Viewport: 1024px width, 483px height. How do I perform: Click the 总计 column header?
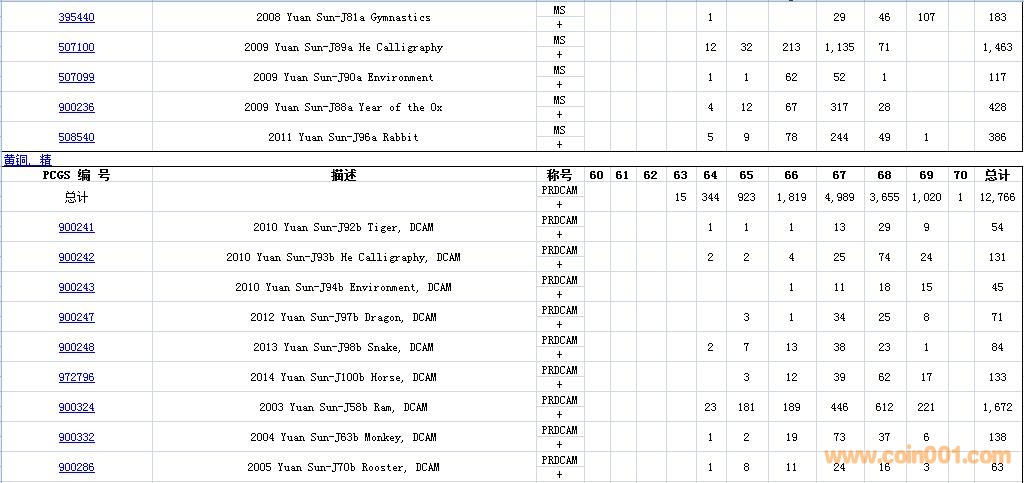(997, 175)
